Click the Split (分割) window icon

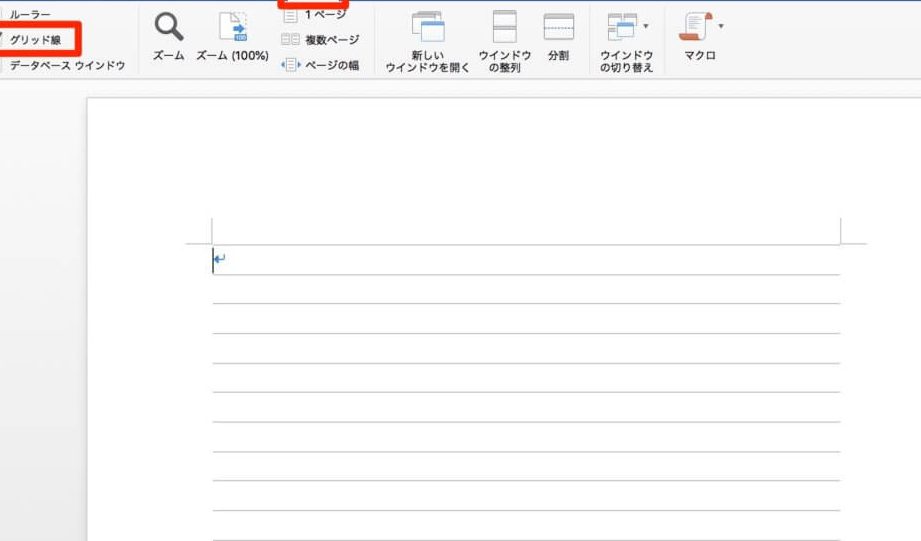click(559, 27)
